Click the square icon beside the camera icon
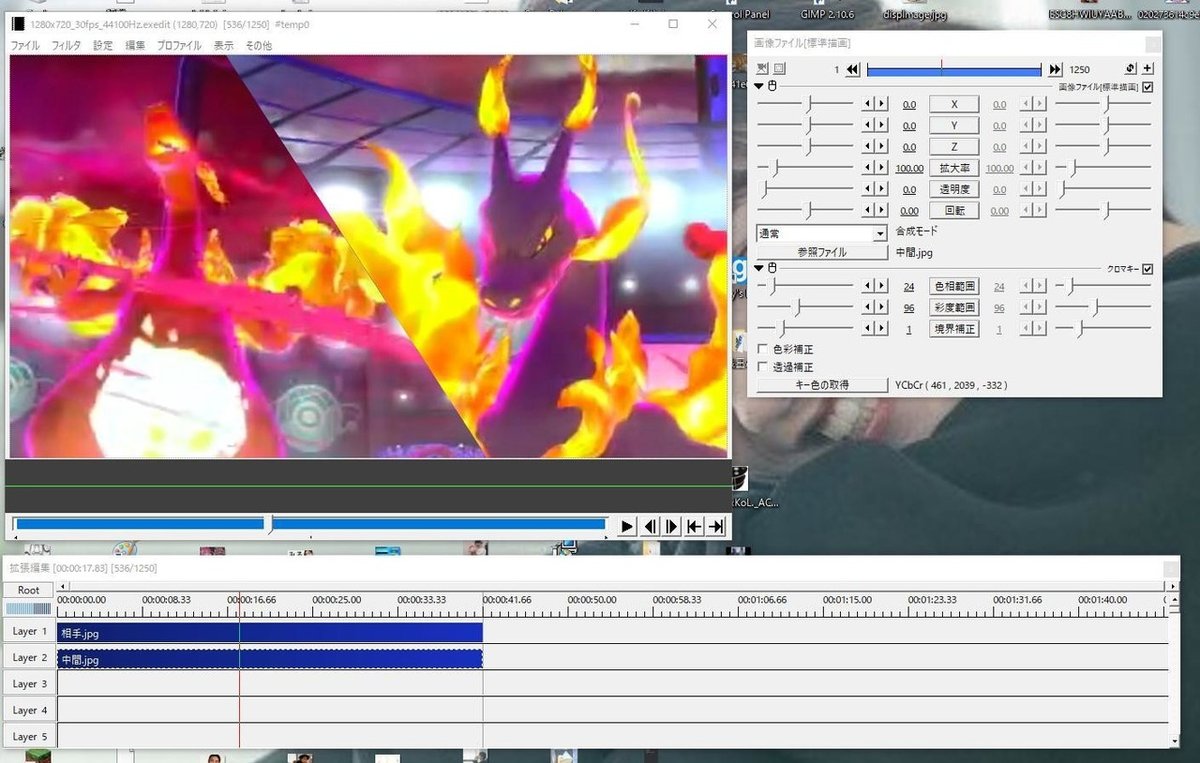Screen dimensions: 1200x763 [779, 68]
